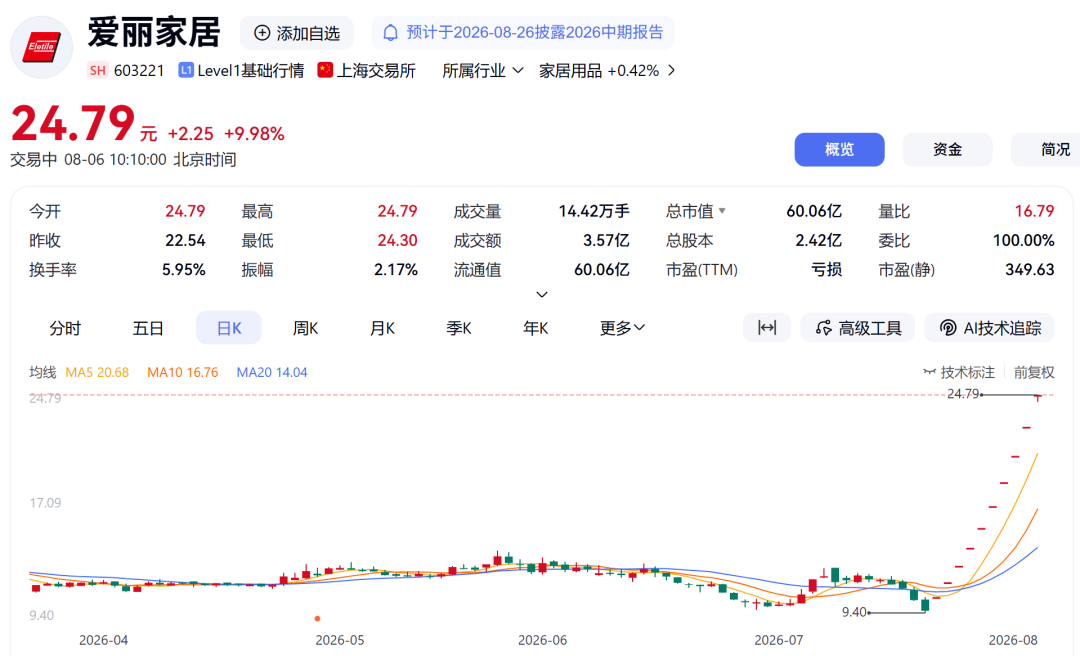
Task: Switch to the 简况 tab
Action: coord(1048,150)
